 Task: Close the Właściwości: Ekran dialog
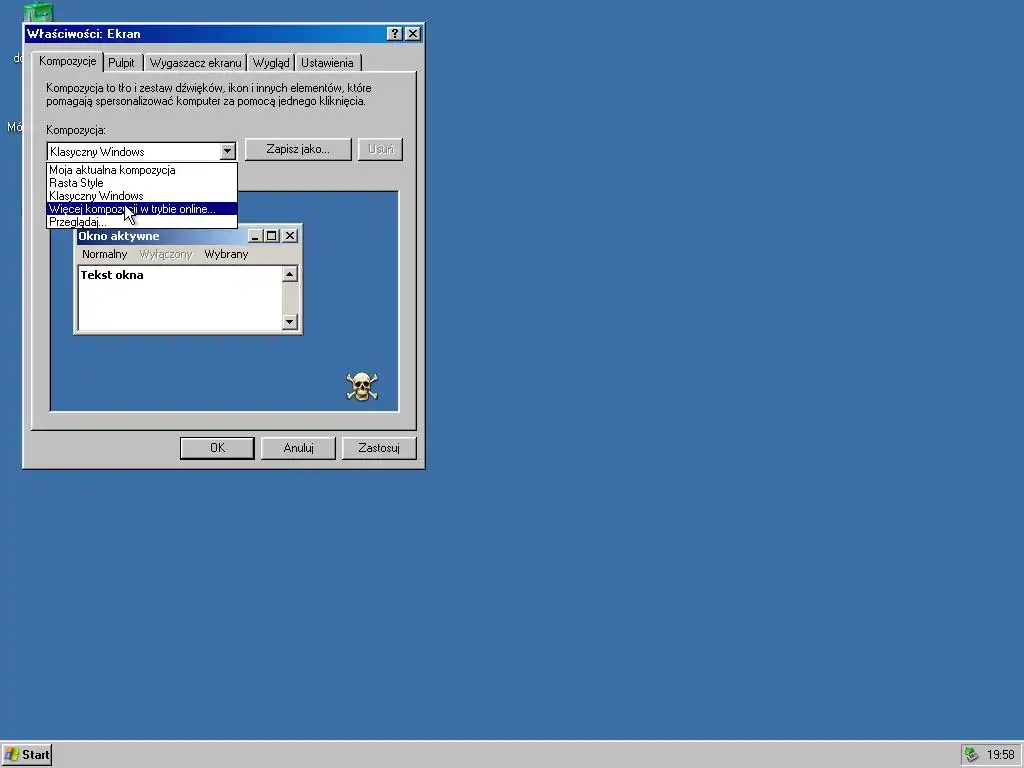(413, 34)
